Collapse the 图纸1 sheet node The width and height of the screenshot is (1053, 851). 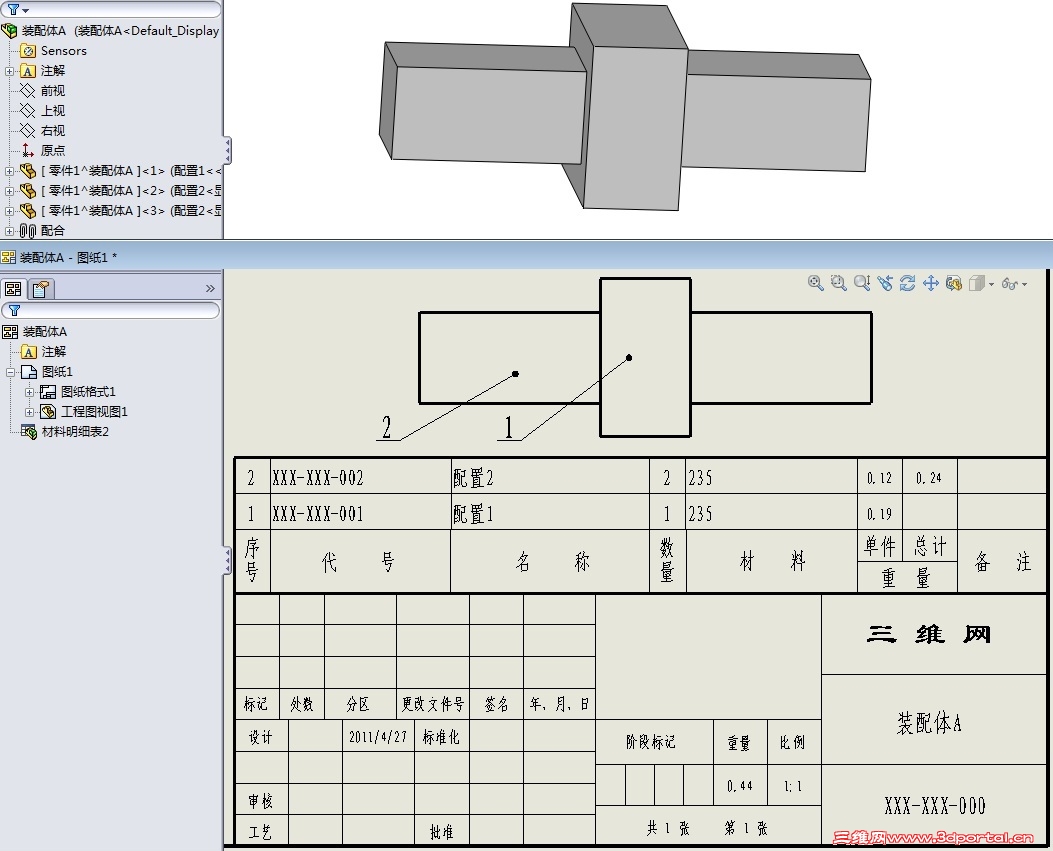(10, 372)
